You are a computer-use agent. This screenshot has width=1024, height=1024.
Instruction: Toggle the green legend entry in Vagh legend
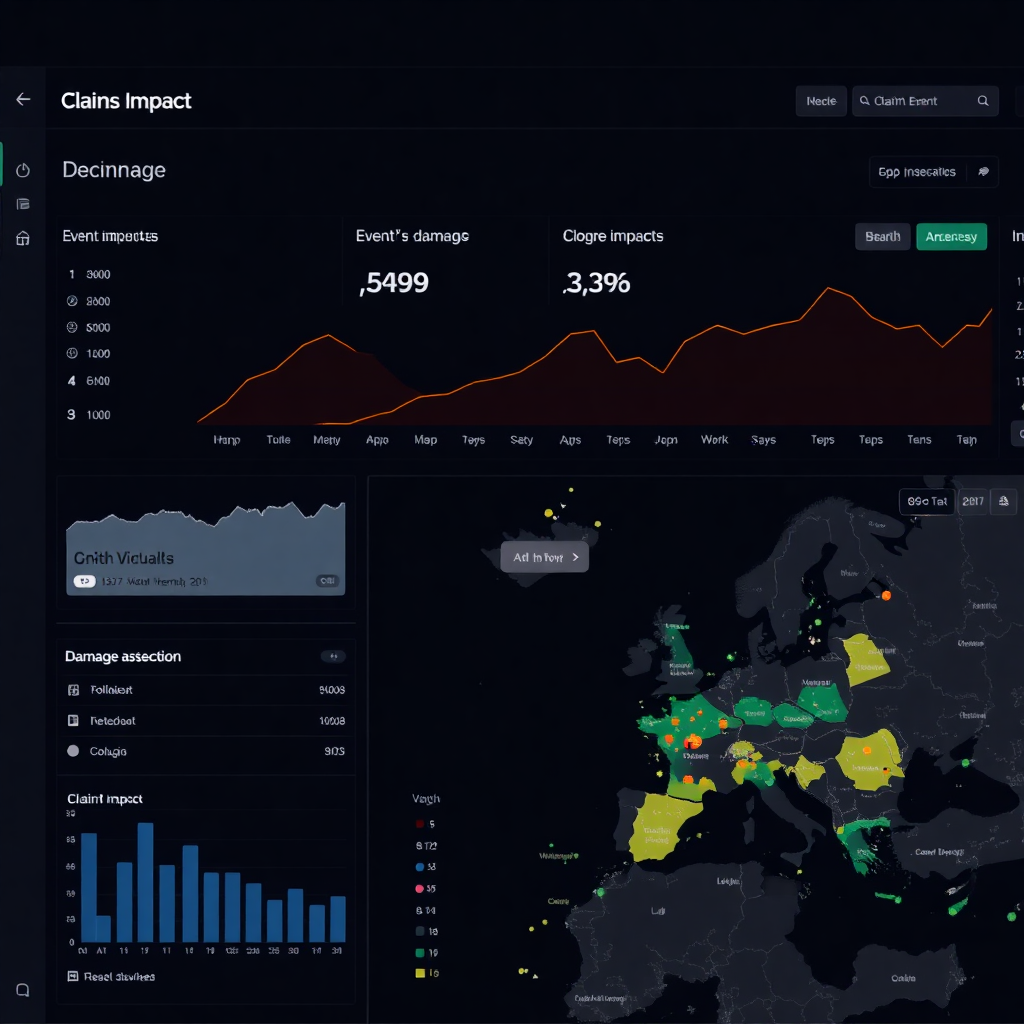(x=418, y=950)
